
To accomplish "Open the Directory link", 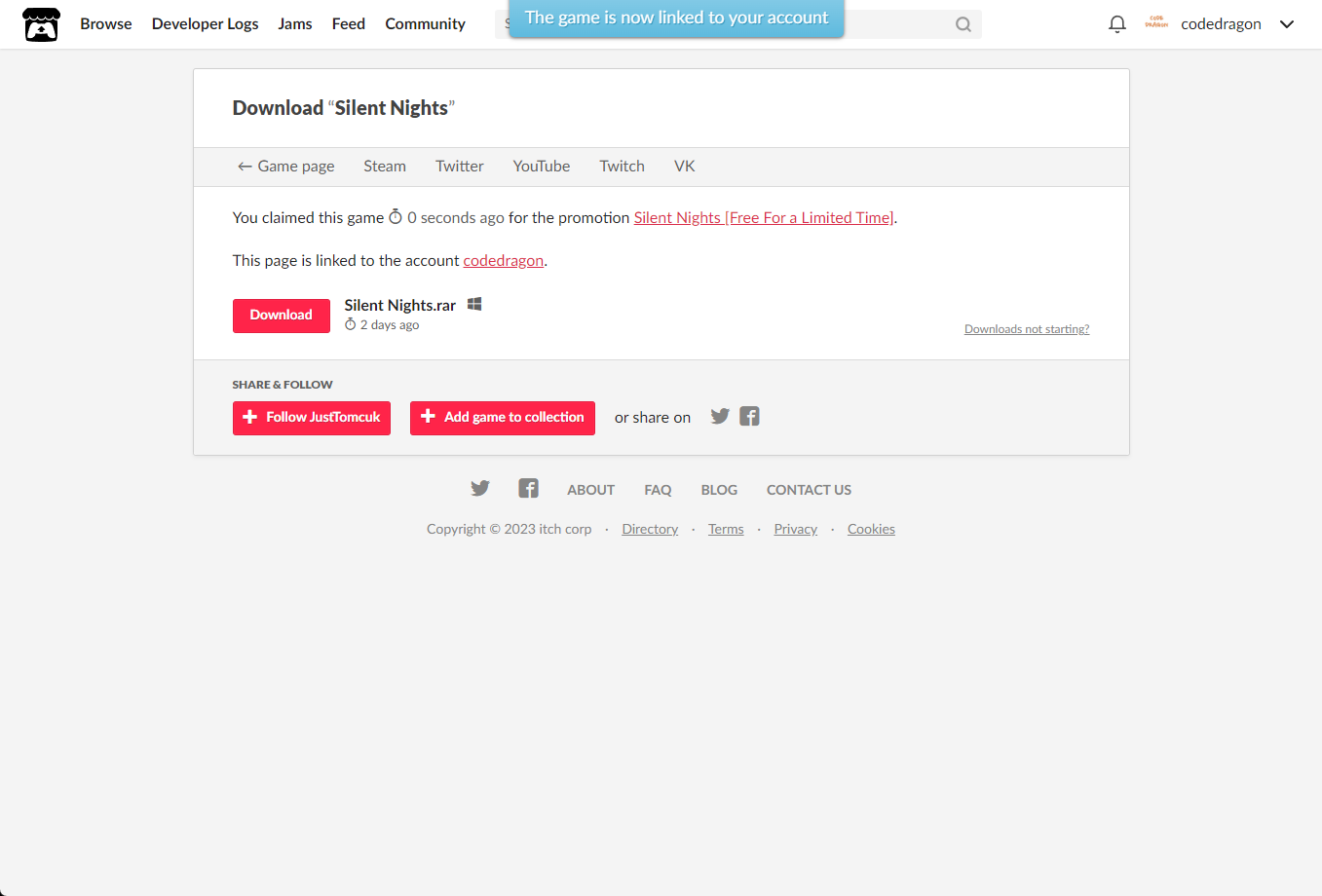I will [x=650, y=530].
